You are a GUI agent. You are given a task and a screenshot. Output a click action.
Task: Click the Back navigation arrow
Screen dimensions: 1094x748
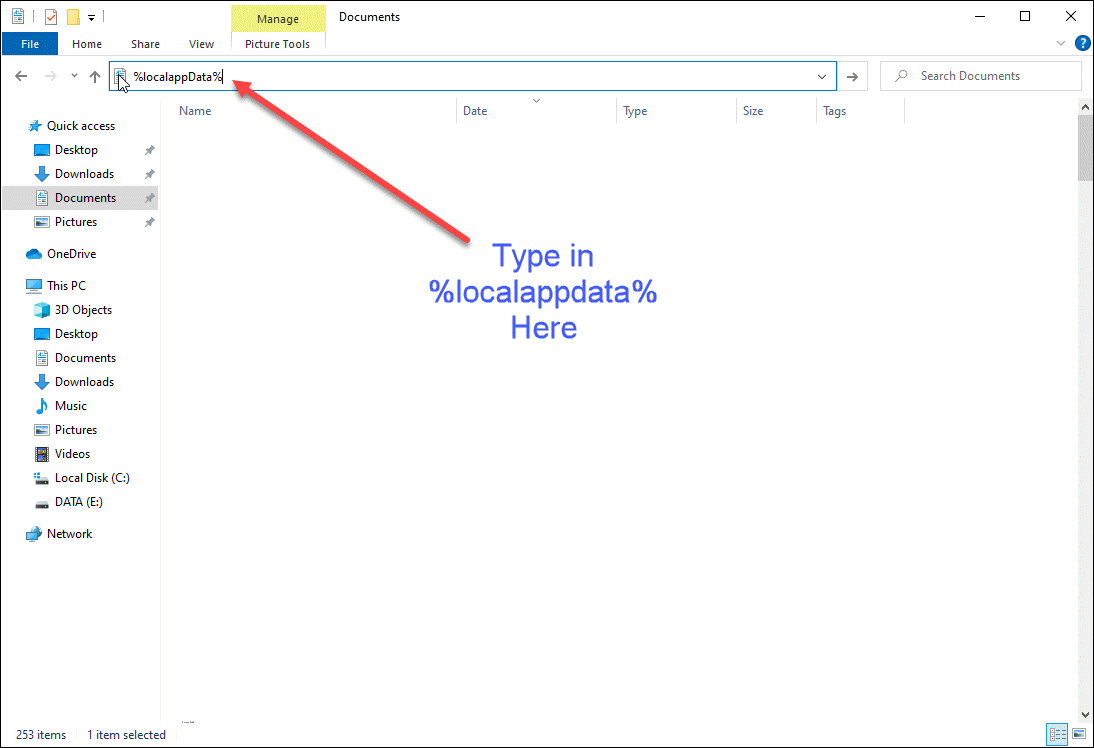(x=21, y=76)
